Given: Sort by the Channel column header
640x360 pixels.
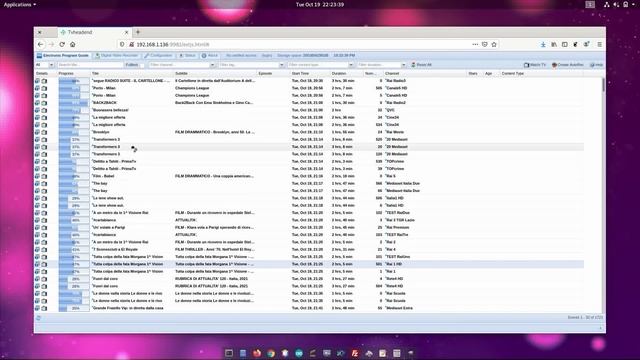Looking at the screenshot, I should (x=424, y=73).
